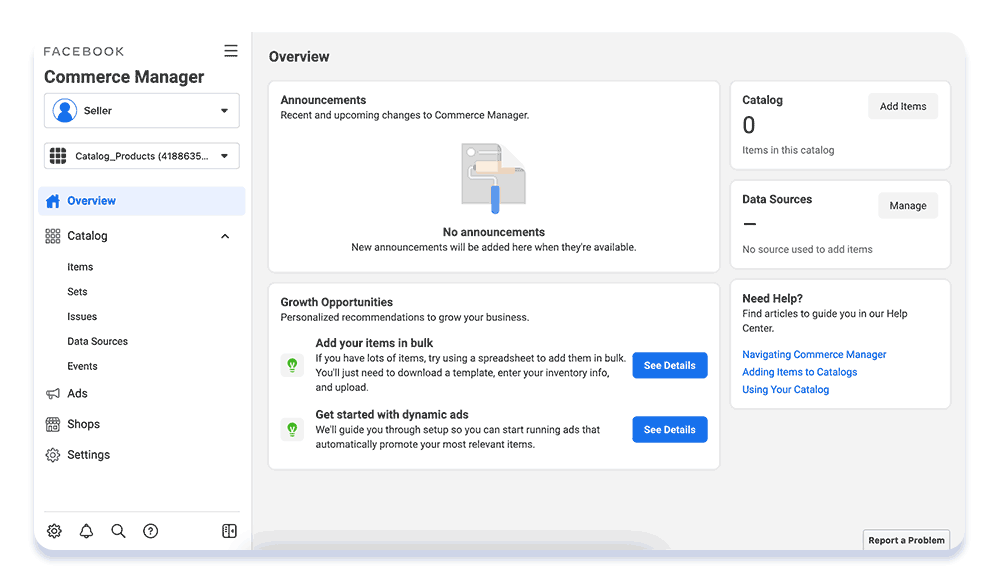Screen dimensions: 1000x581
Task: Click the hamburger menu icon beside Facebook logo
Action: [x=231, y=51]
